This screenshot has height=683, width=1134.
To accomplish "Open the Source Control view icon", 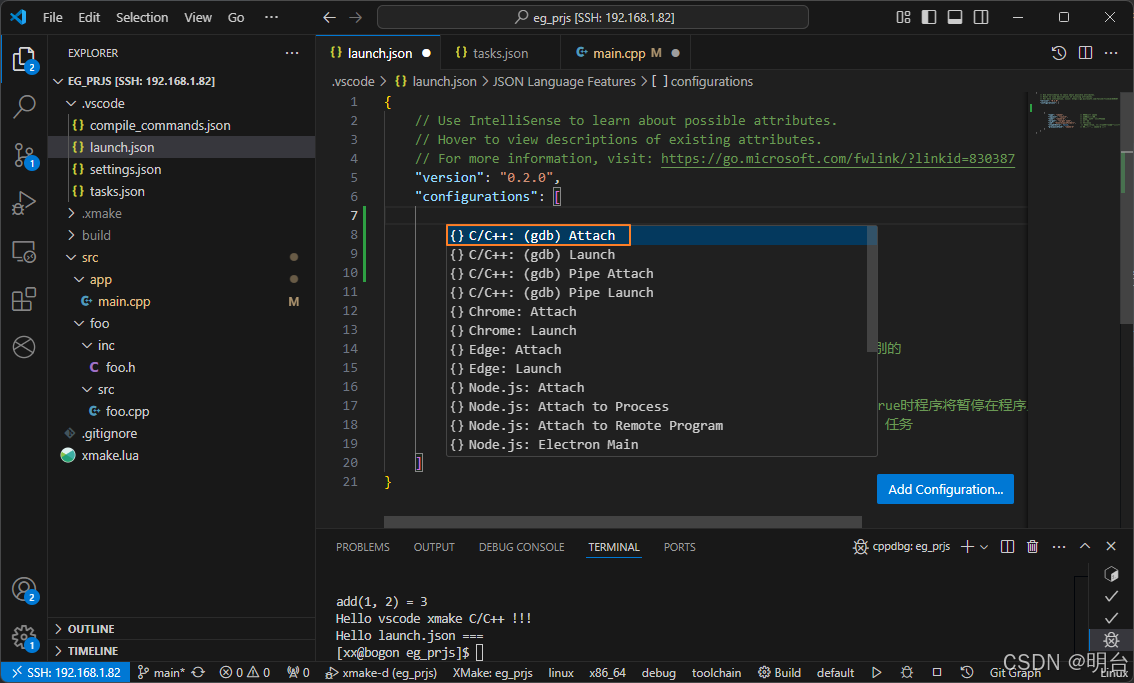I will tap(24, 156).
